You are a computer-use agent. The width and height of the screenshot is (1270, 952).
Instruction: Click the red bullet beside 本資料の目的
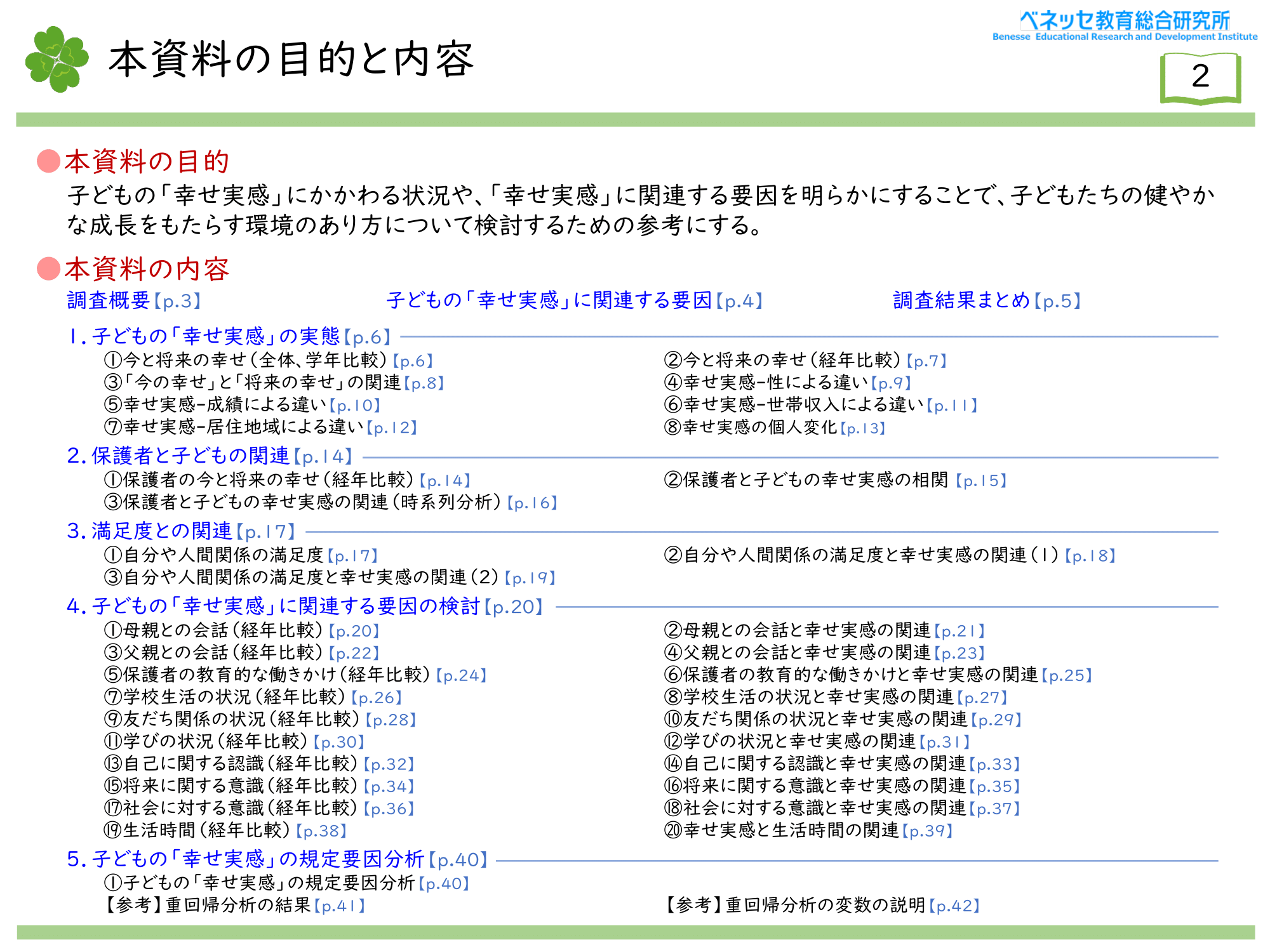(x=48, y=161)
